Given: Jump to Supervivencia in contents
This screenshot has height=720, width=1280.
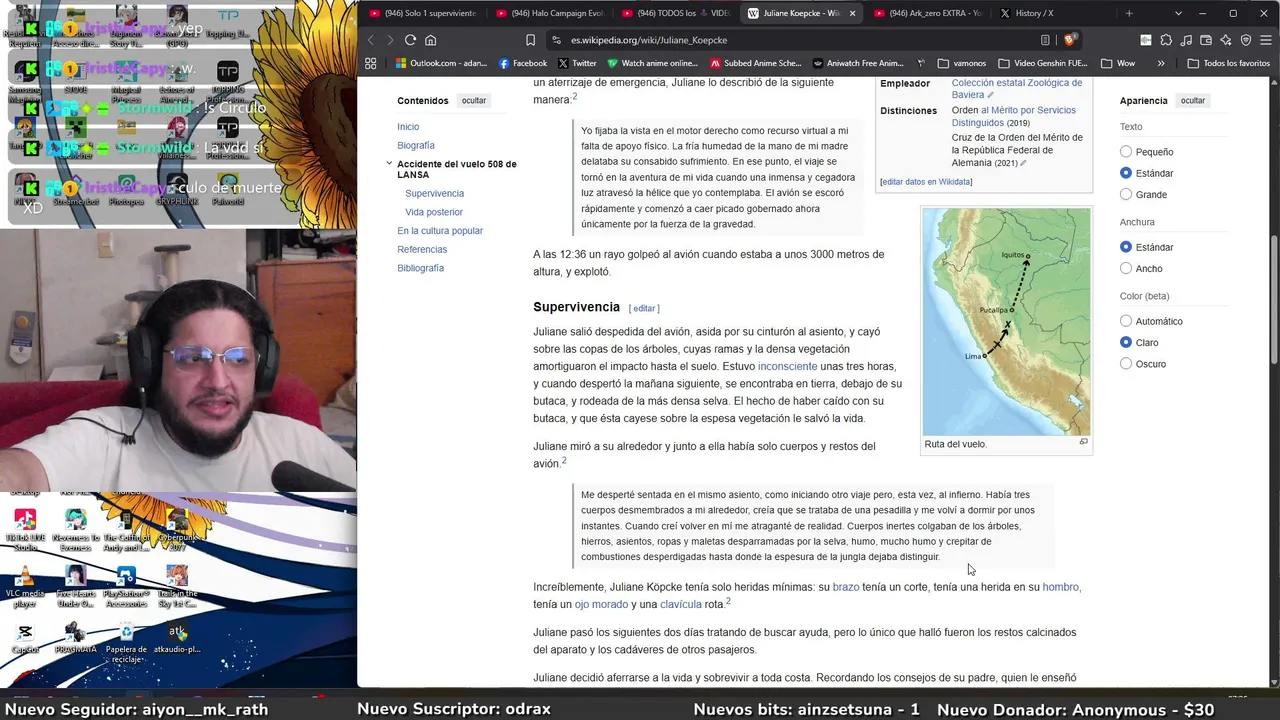Looking at the screenshot, I should click(x=434, y=193).
